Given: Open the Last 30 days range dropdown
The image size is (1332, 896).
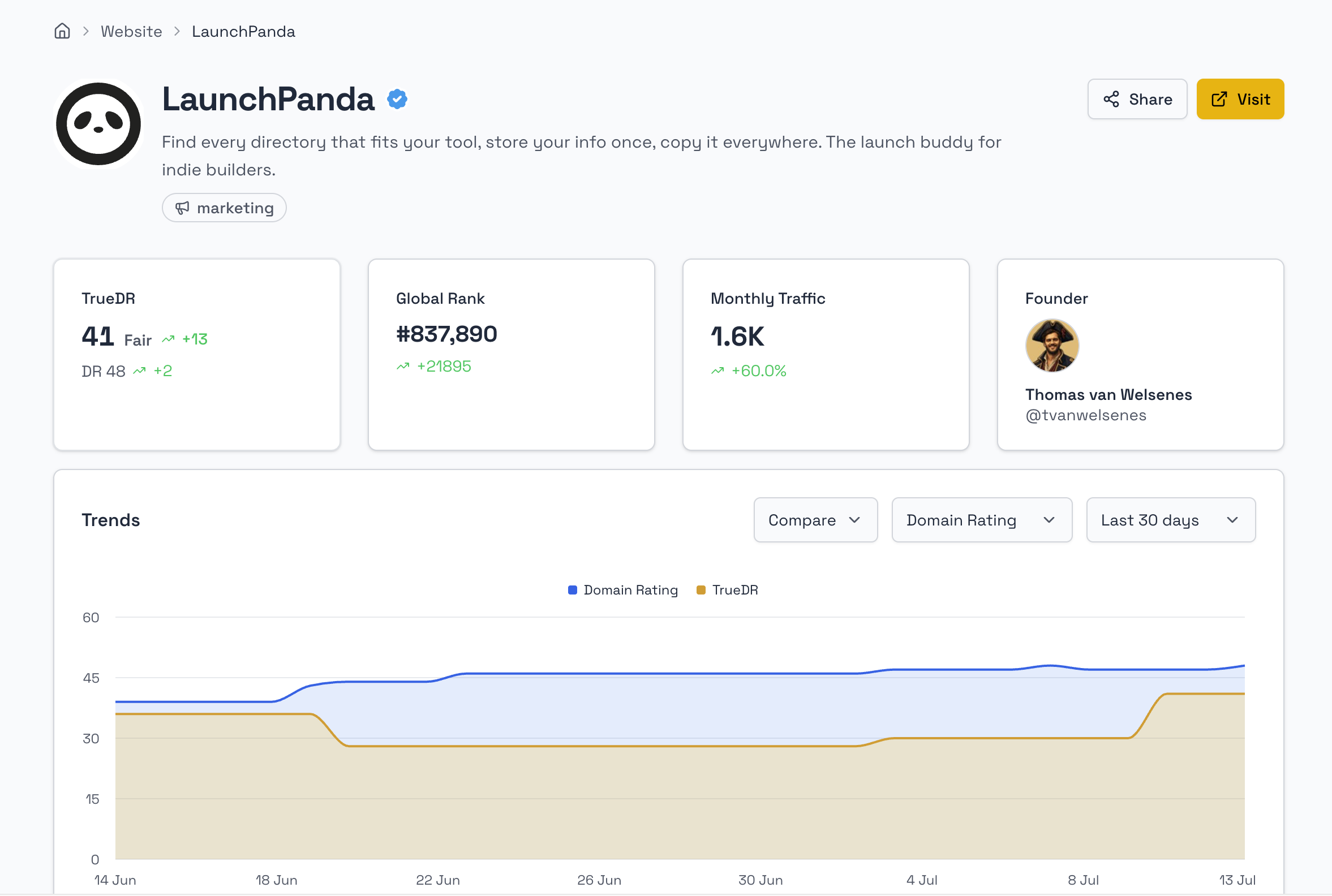Looking at the screenshot, I should [x=1171, y=520].
